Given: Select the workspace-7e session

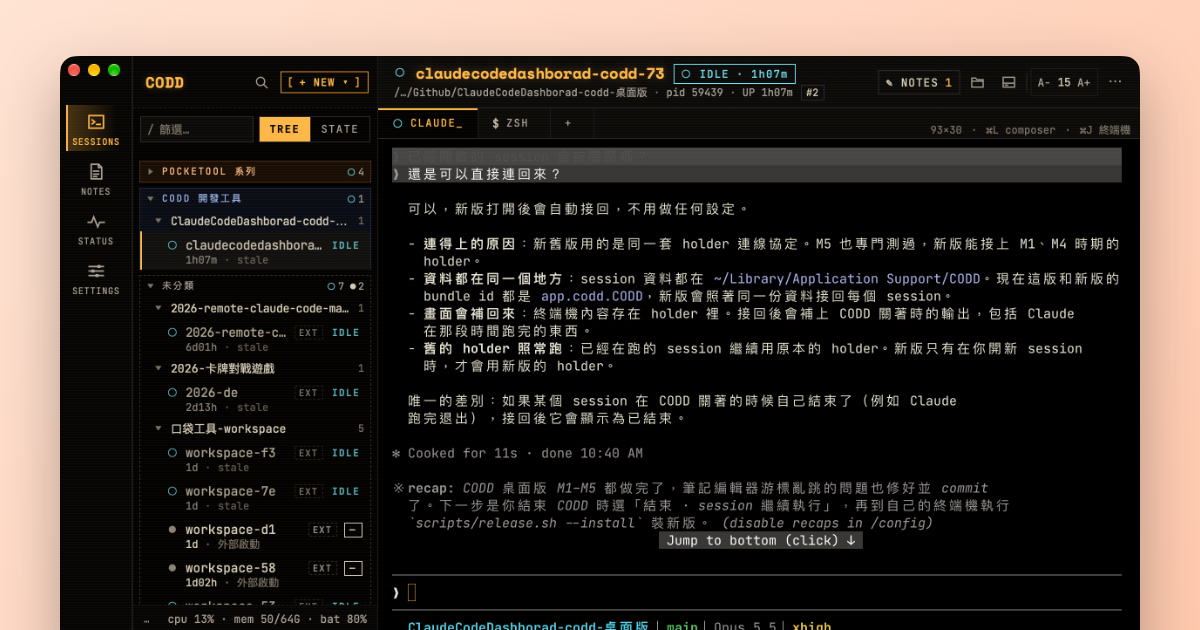Looking at the screenshot, I should (255, 498).
